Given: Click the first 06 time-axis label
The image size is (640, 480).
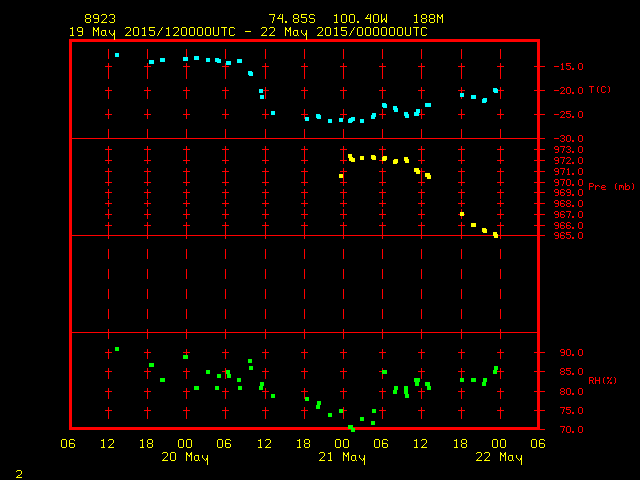Looking at the screenshot, I should [x=68, y=444].
